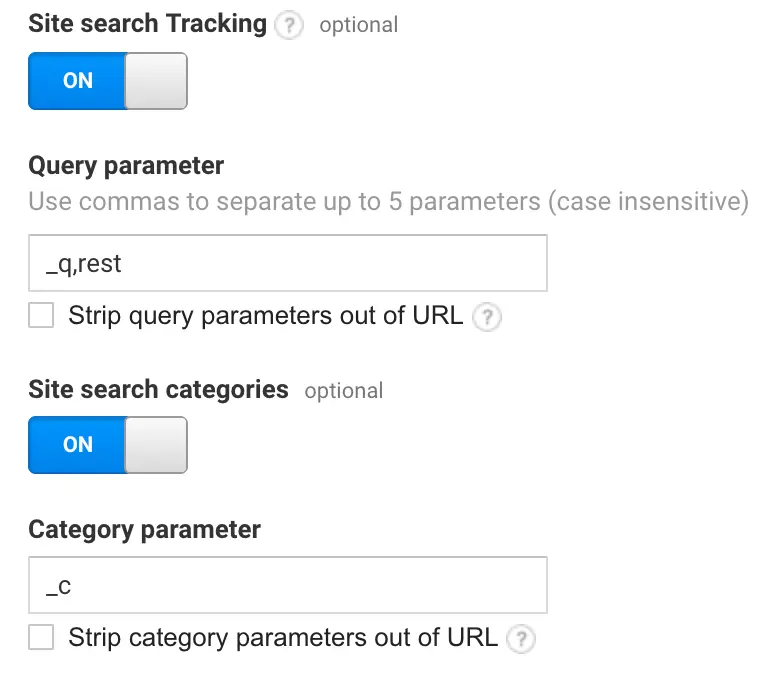Screen dimensions: 784x690
Task: Click the Strip category parameters label text
Action: pyautogui.click(x=283, y=638)
